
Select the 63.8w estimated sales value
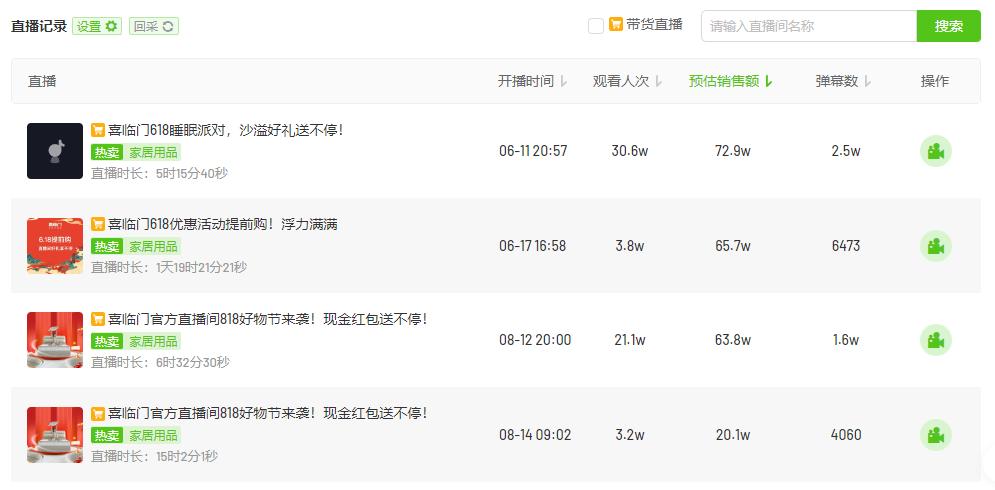tap(733, 340)
